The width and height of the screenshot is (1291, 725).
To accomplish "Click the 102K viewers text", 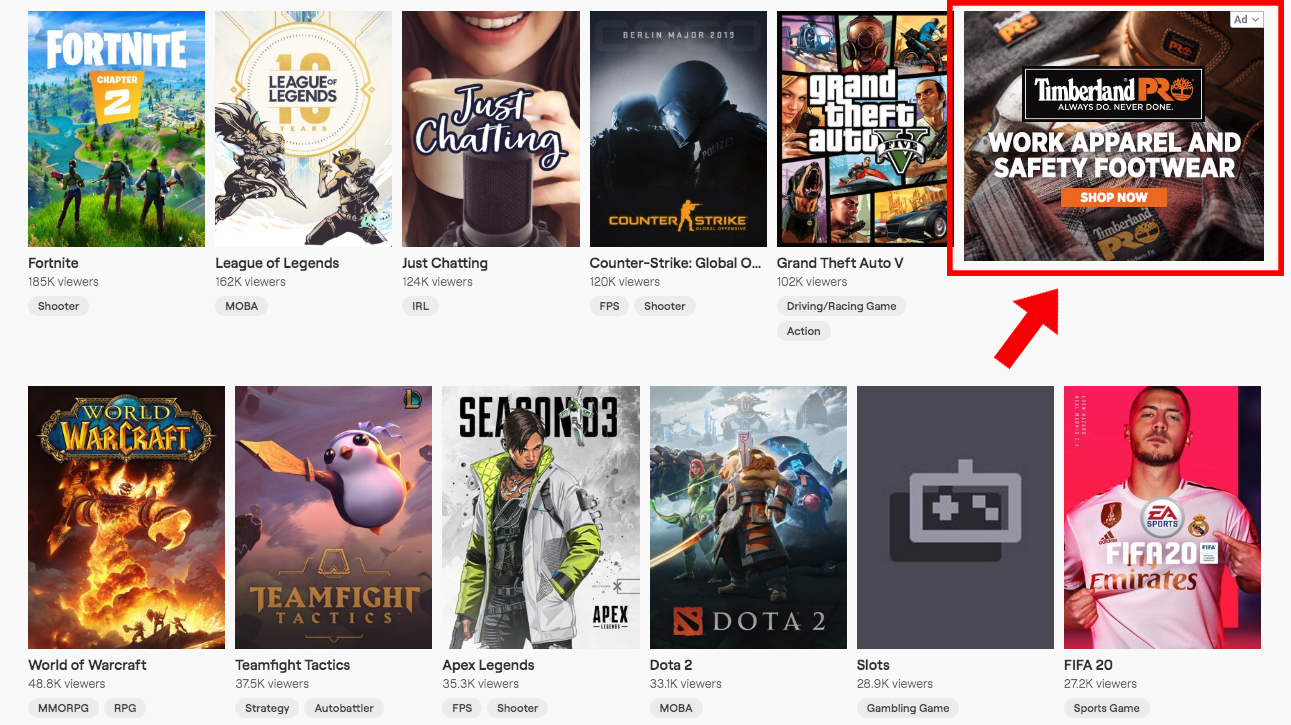I will 812,282.
